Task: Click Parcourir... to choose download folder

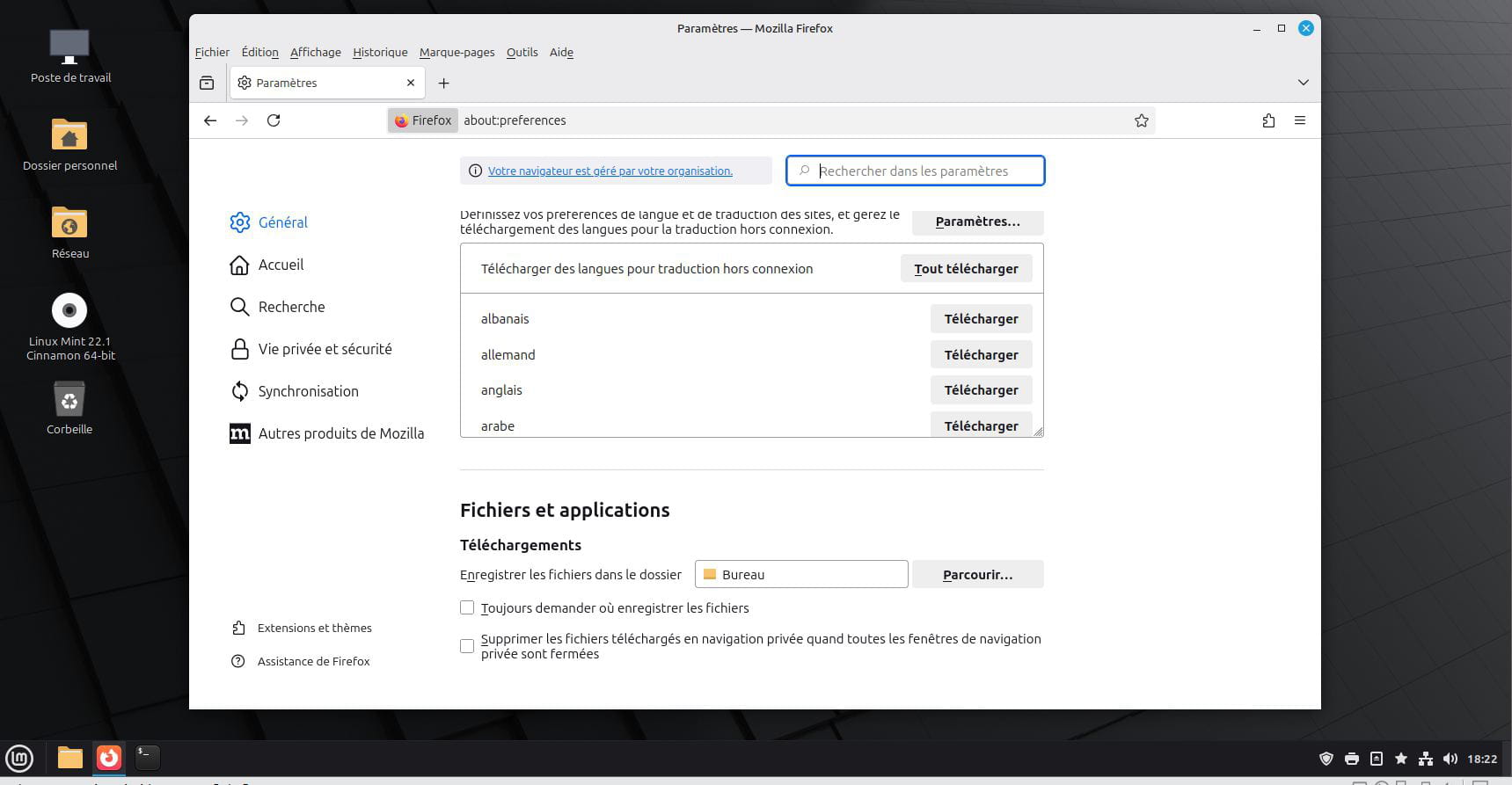Action: (977, 574)
